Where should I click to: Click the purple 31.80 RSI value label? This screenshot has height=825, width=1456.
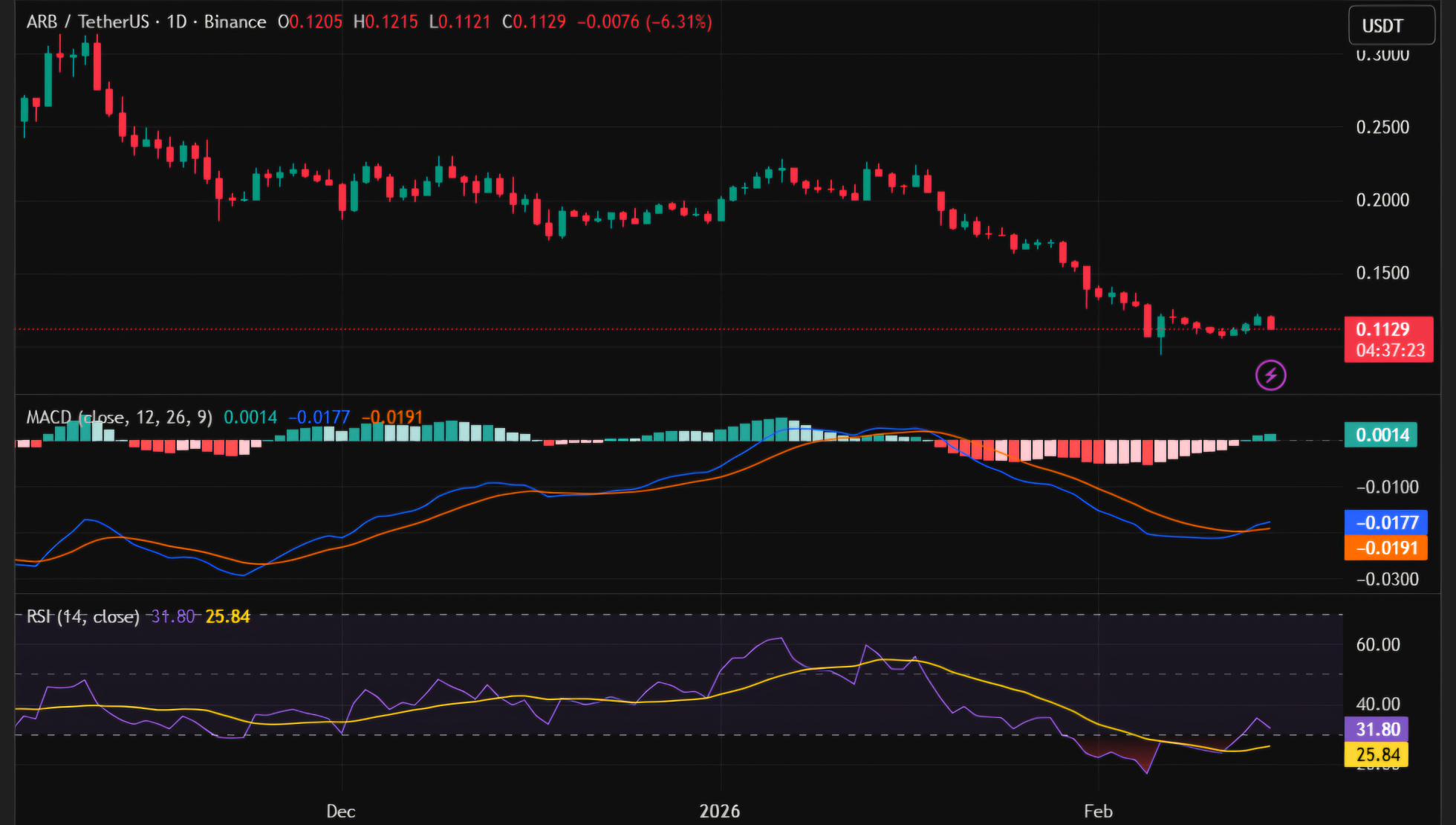tap(1377, 729)
